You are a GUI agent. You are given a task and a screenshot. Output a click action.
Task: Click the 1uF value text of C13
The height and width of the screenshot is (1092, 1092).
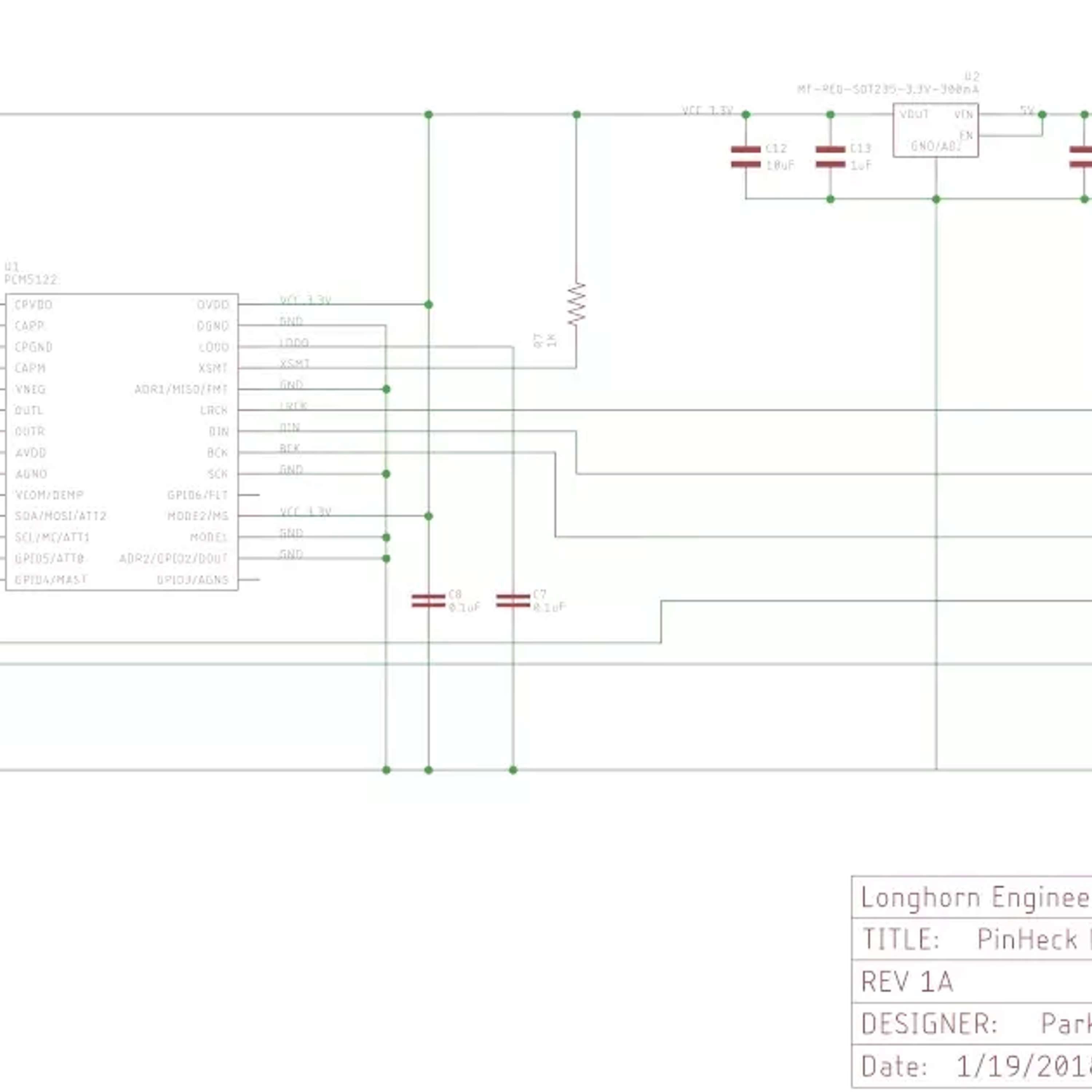coord(861,165)
